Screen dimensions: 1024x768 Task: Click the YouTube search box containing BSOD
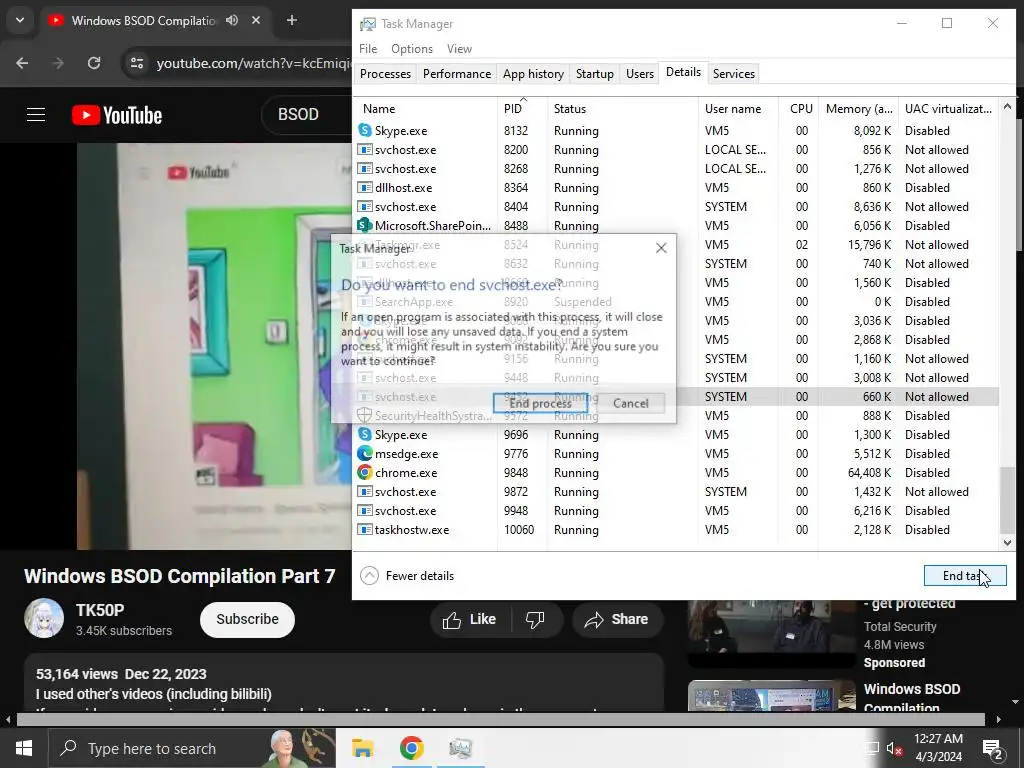click(x=307, y=114)
